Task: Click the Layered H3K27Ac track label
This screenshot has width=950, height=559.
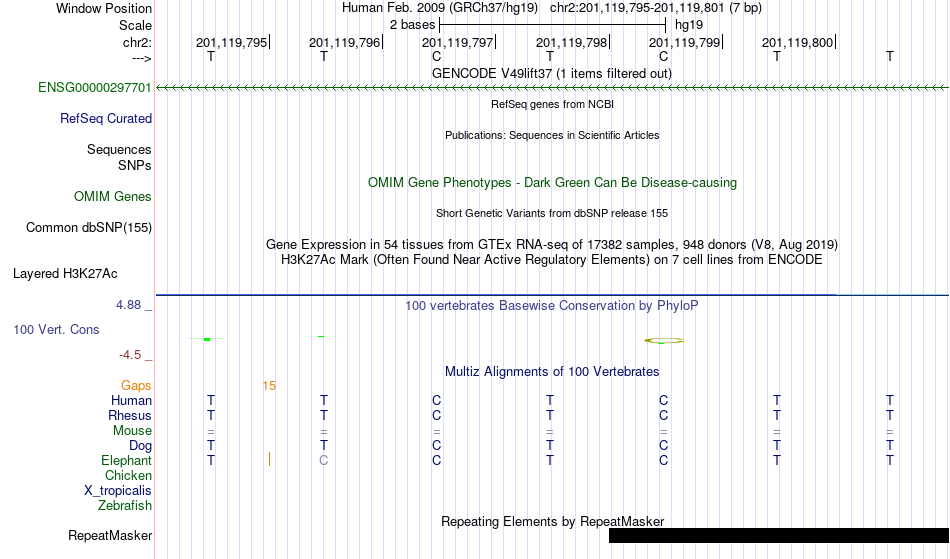Action: [65, 274]
